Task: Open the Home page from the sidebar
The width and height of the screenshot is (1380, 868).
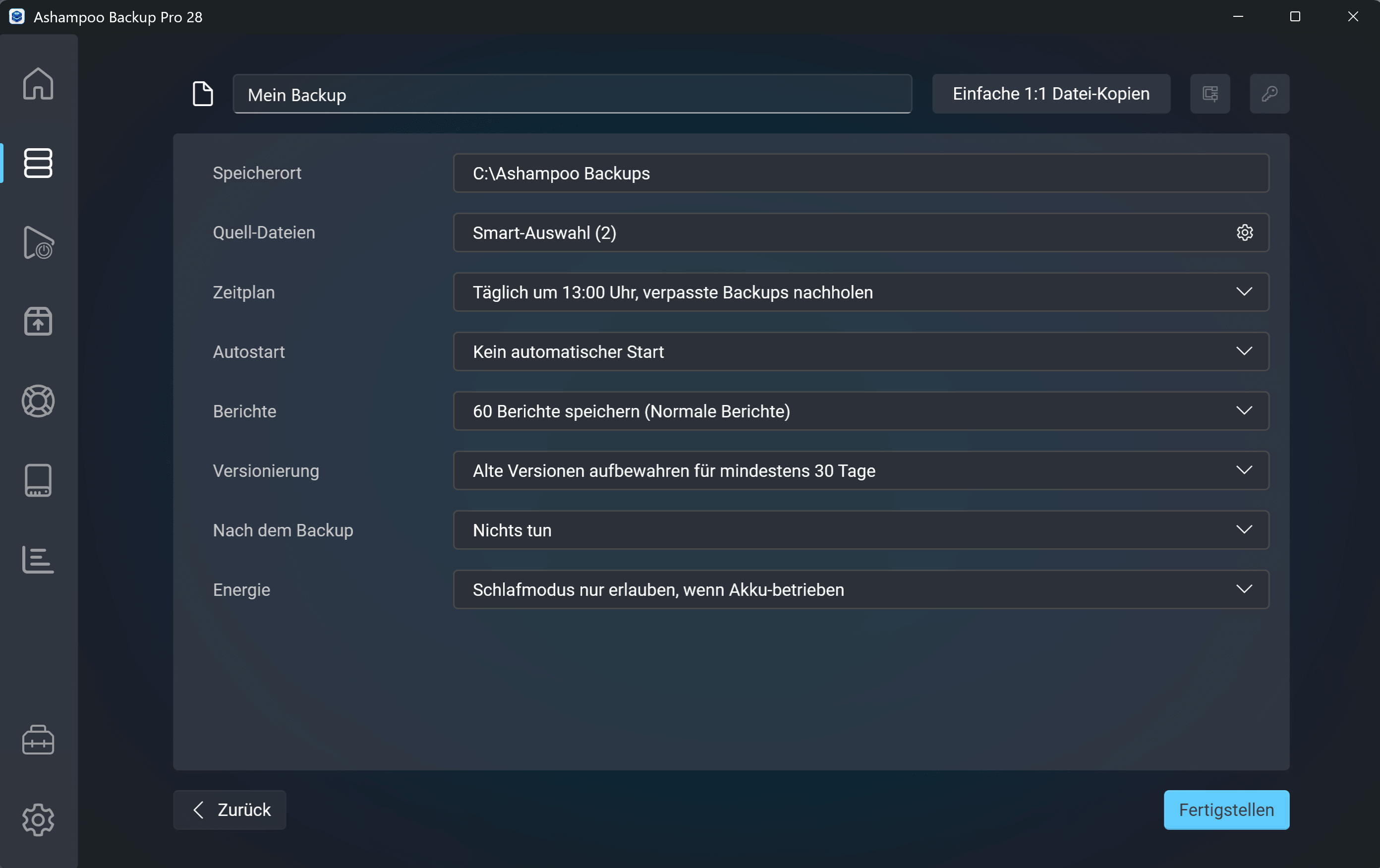Action: click(x=38, y=84)
